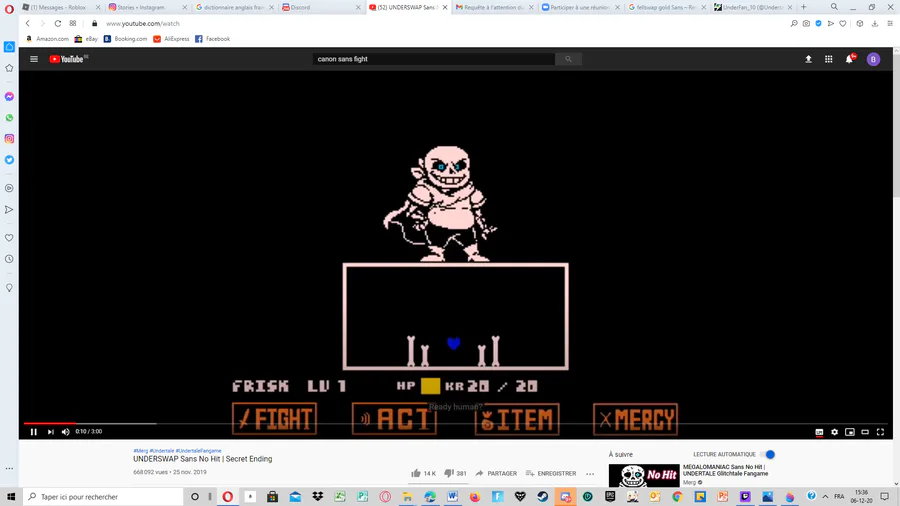
Task: Click the #Merg hashtag link
Action: 141,451
